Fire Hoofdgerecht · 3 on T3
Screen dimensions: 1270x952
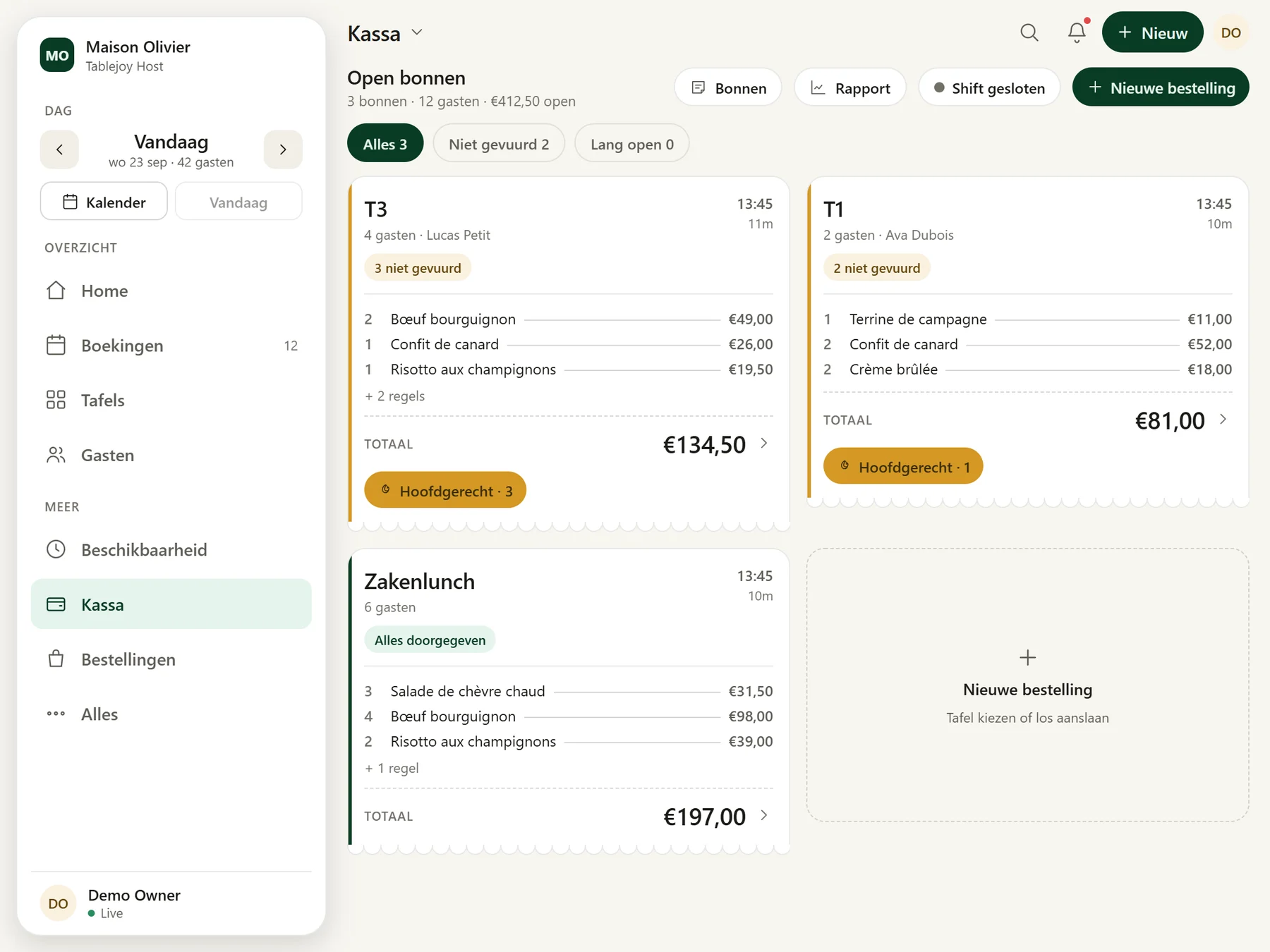[445, 490]
